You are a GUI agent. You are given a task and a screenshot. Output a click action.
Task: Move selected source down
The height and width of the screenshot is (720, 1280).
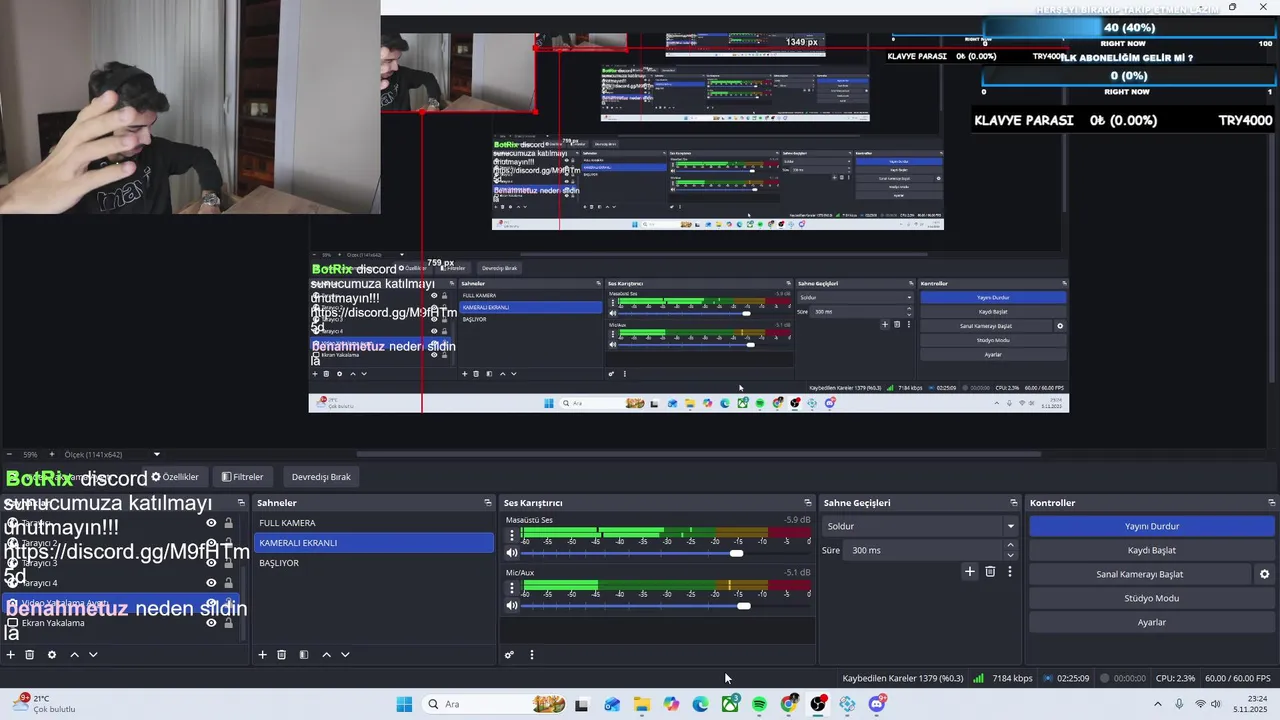[x=93, y=655]
